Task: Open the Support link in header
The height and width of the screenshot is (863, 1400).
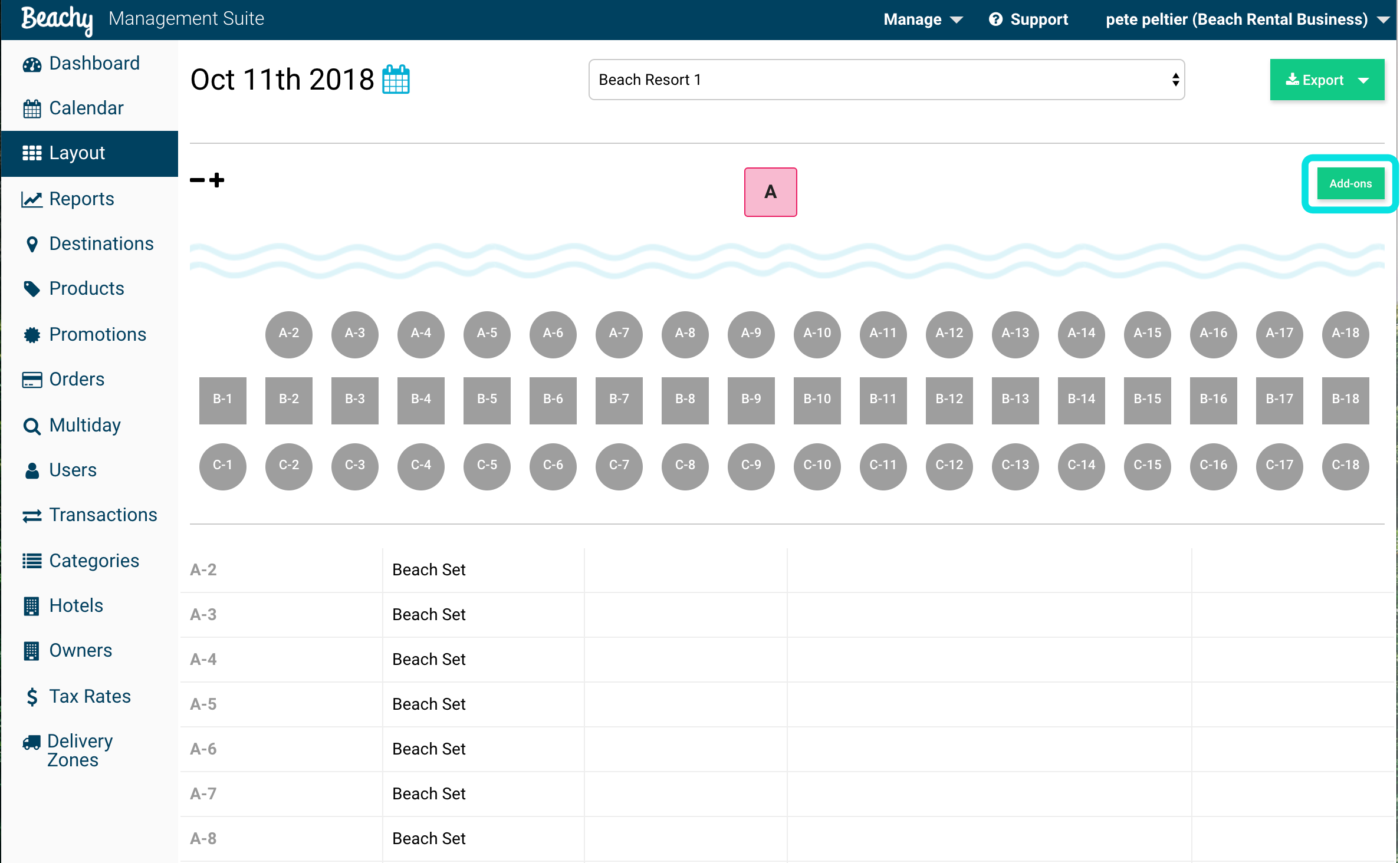Action: (x=1028, y=19)
